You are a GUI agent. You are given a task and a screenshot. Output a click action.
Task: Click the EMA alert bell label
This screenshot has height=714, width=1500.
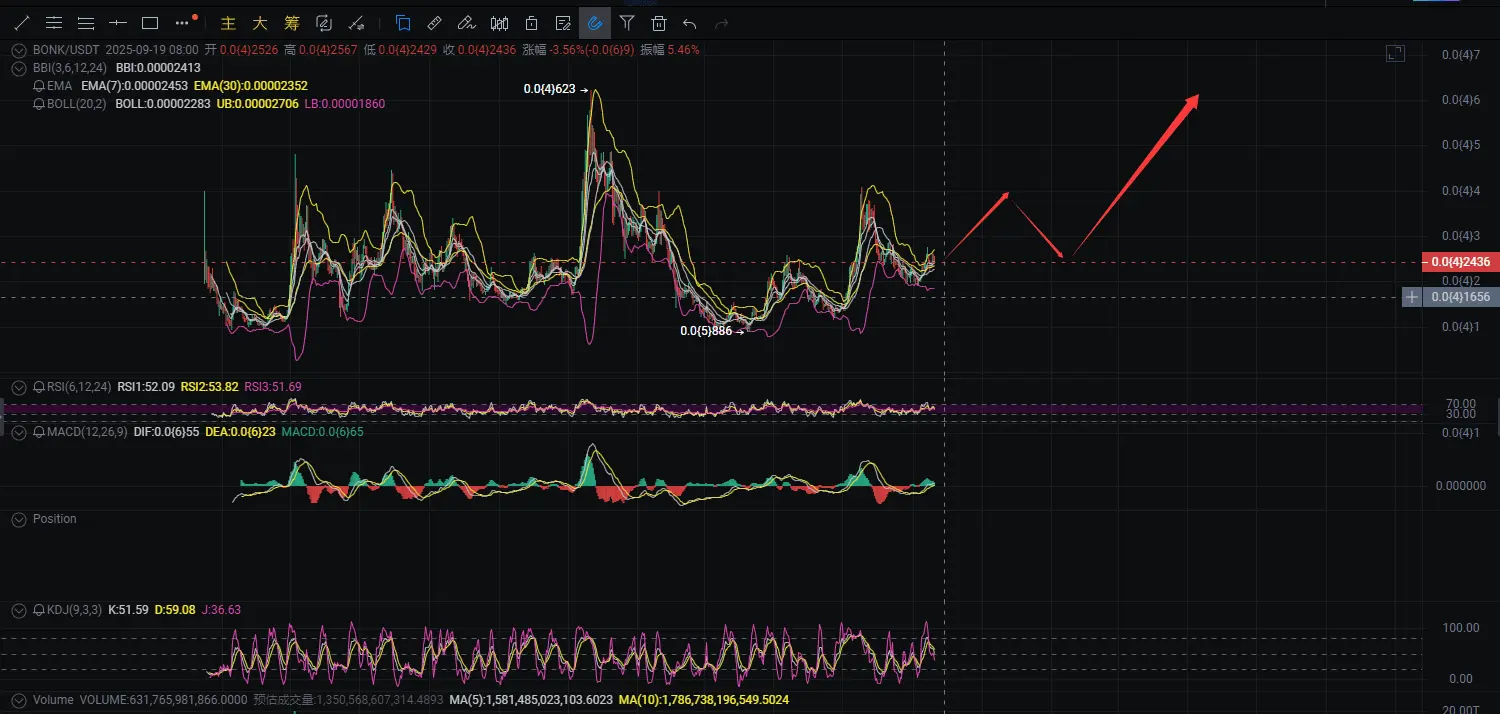coord(53,86)
